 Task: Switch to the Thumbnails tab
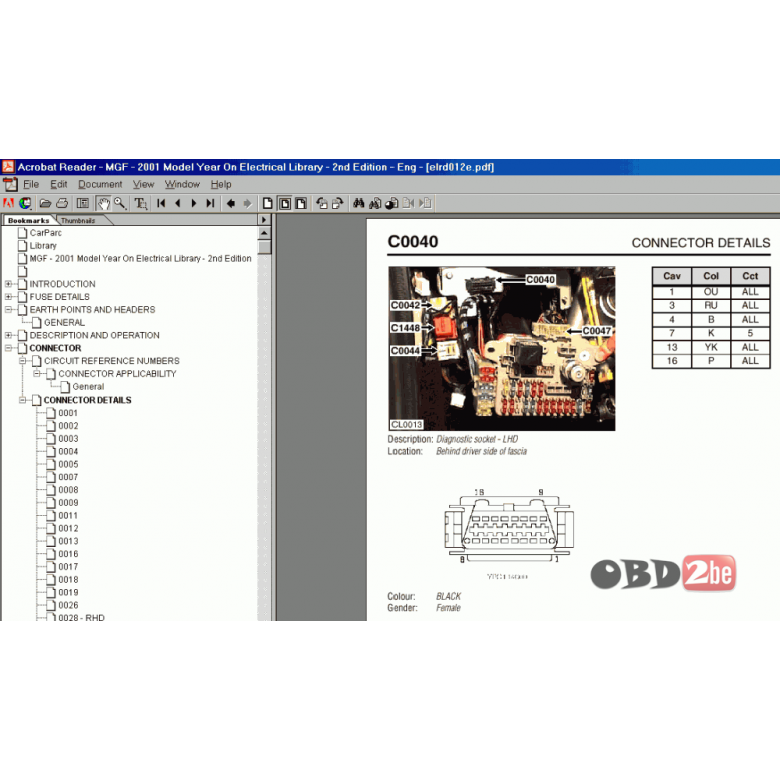[x=78, y=220]
